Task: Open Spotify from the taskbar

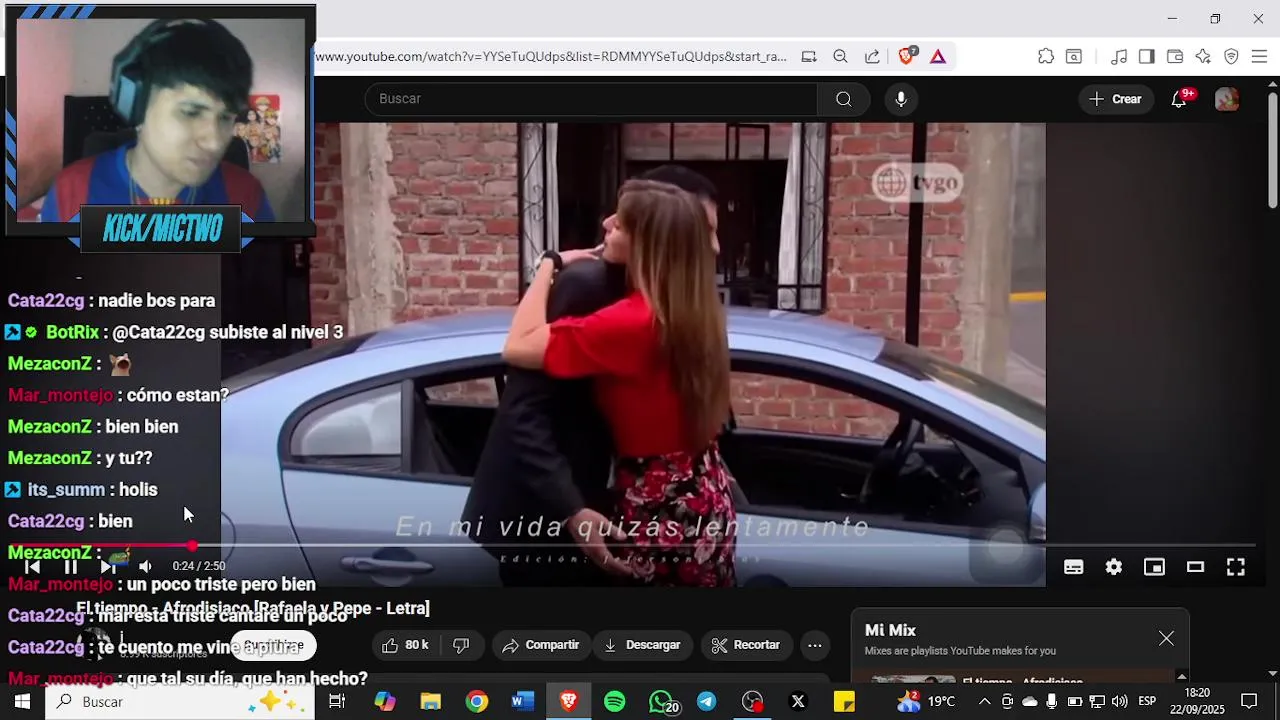Action: tap(614, 702)
